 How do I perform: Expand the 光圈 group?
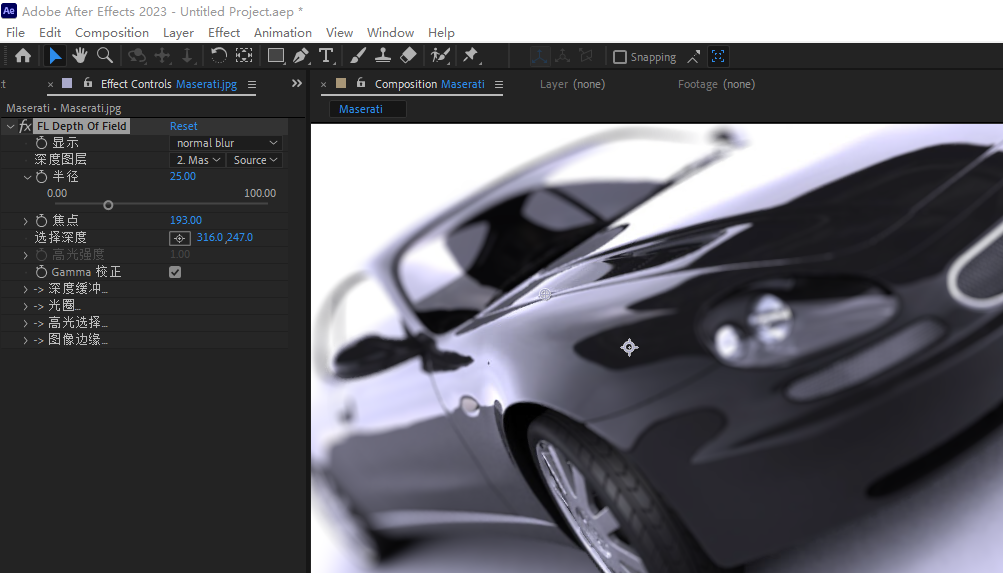pos(26,307)
